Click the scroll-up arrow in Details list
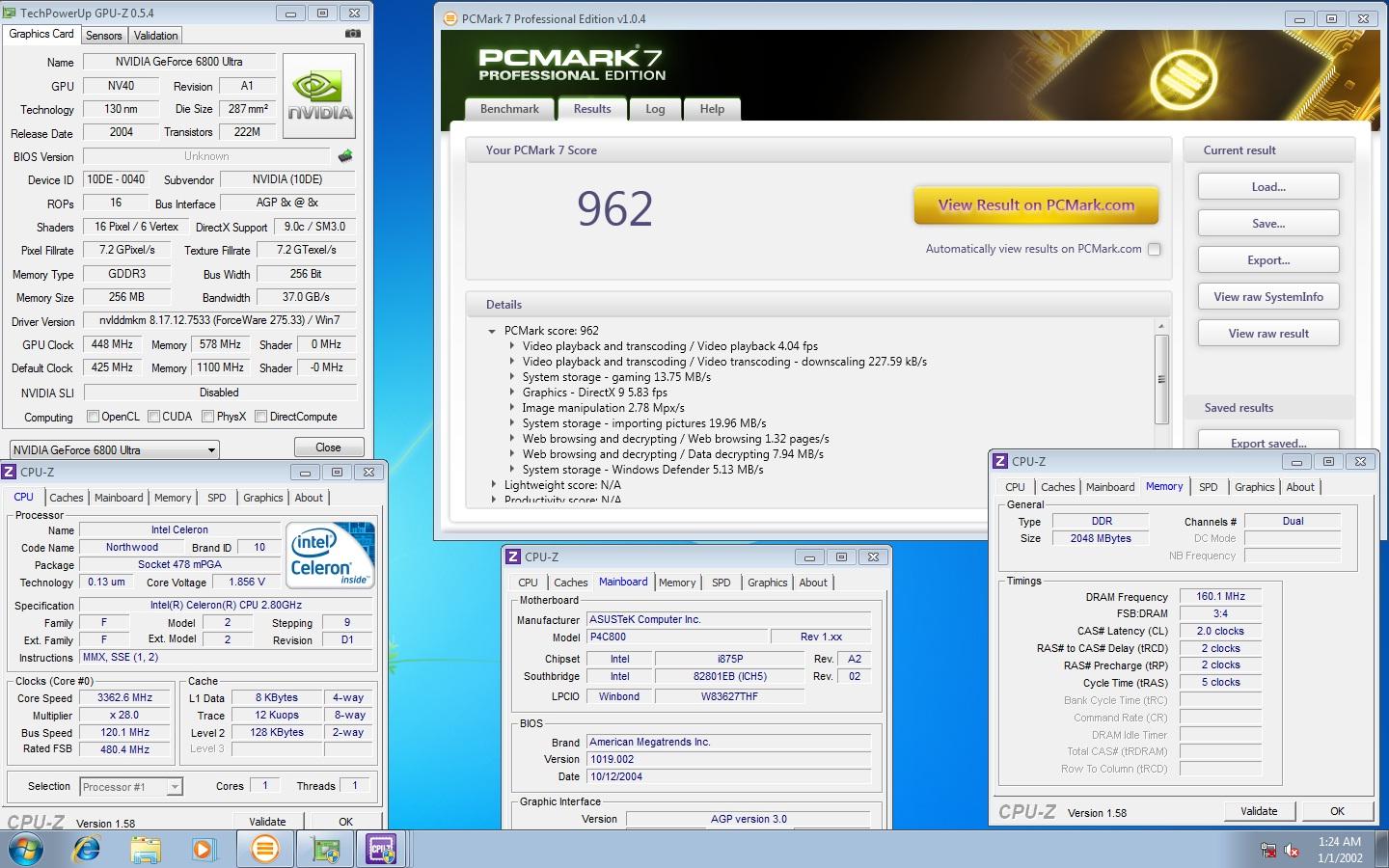Screen dimensions: 1389x868 click(x=1161, y=326)
